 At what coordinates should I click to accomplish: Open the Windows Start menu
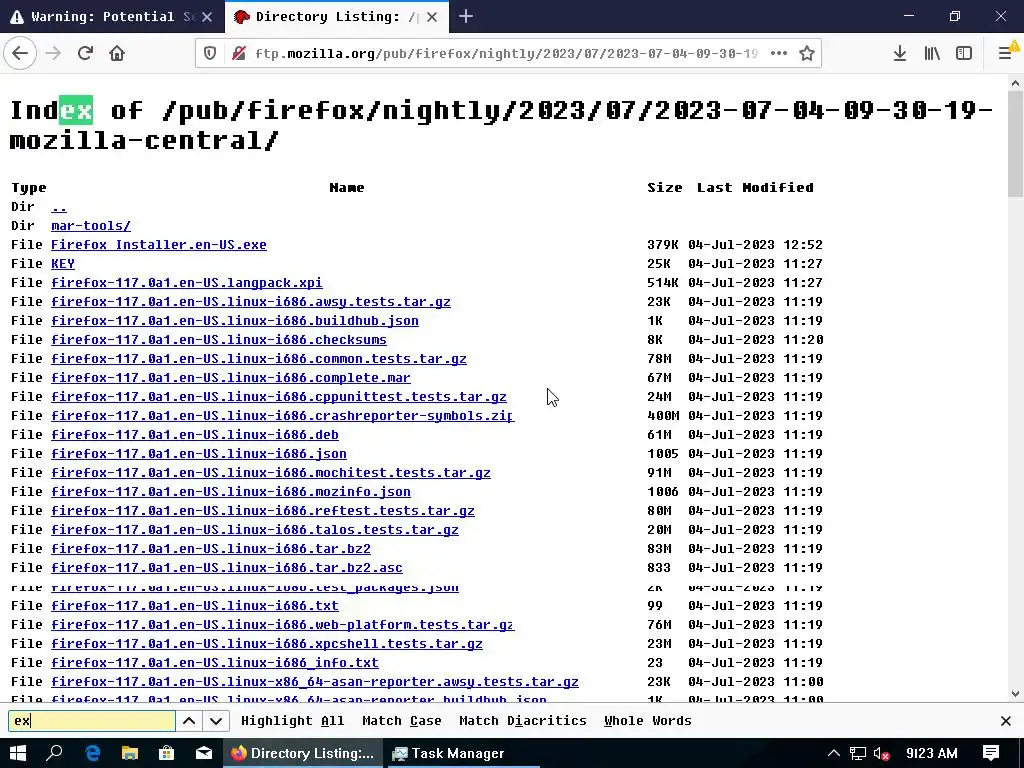(18, 753)
